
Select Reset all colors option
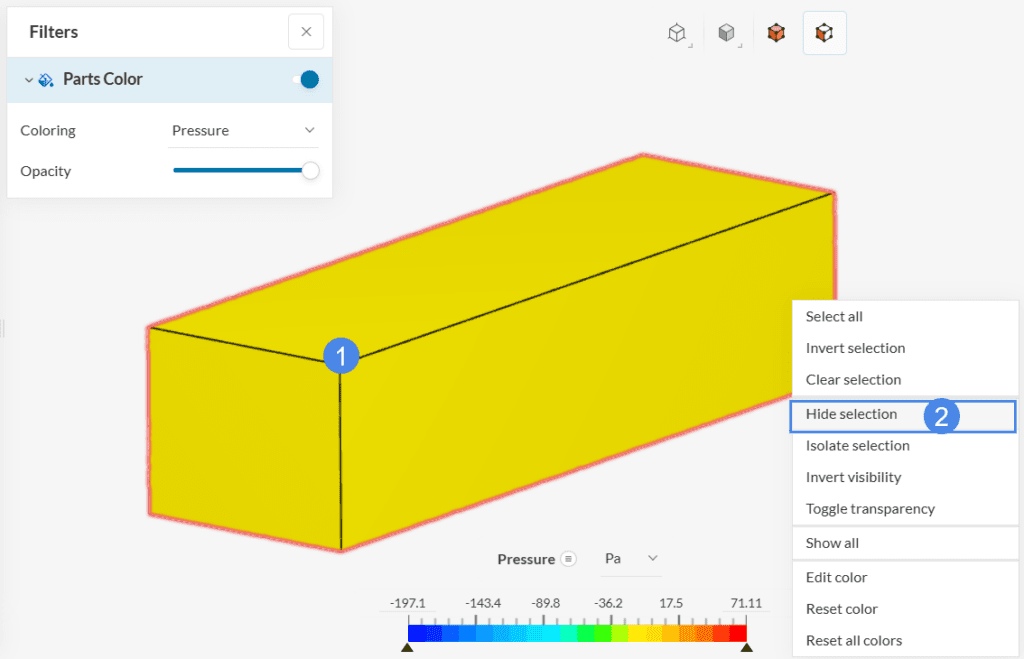[x=853, y=641]
